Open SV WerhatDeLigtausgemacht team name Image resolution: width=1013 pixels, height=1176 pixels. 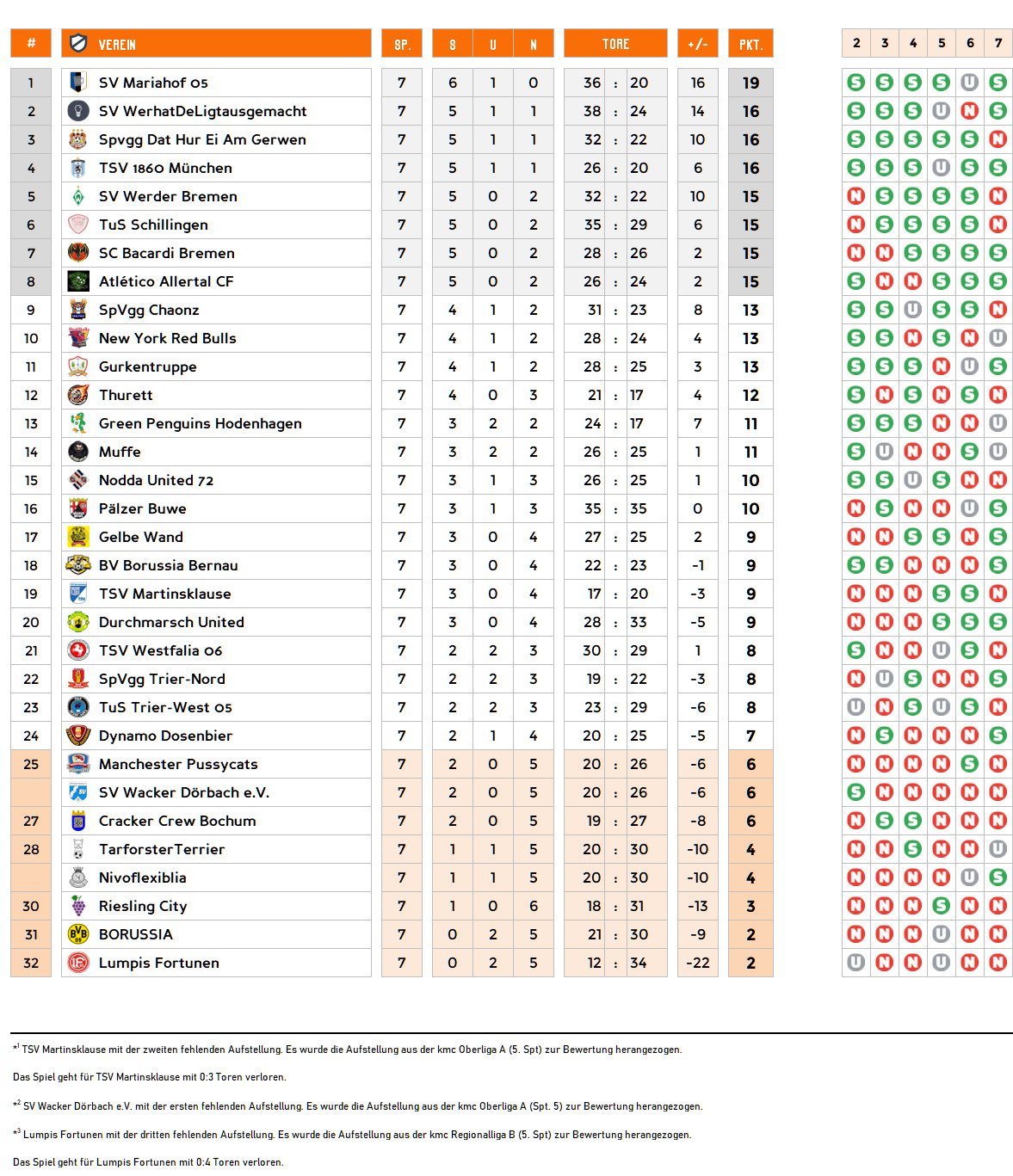click(202, 111)
